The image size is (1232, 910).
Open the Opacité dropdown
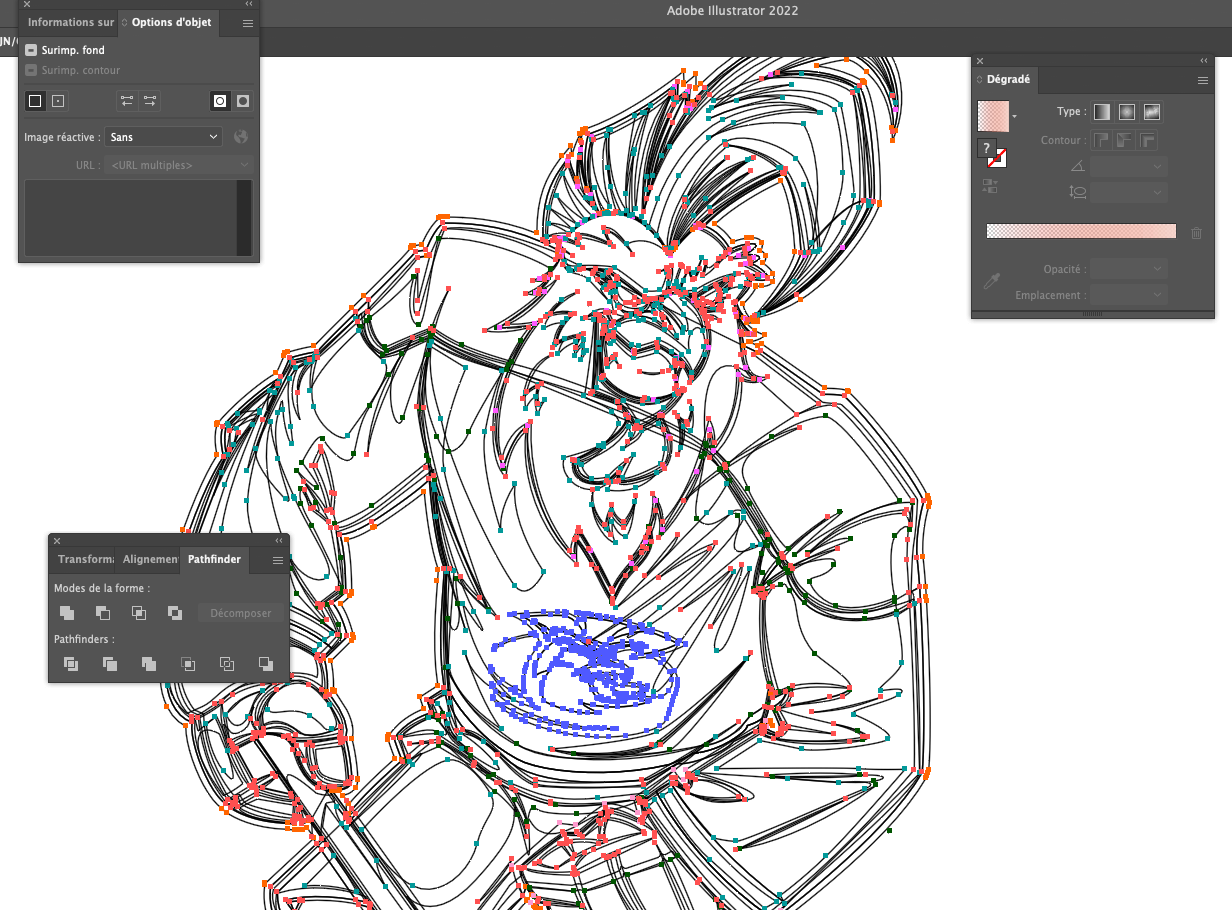pyautogui.click(x=1129, y=269)
